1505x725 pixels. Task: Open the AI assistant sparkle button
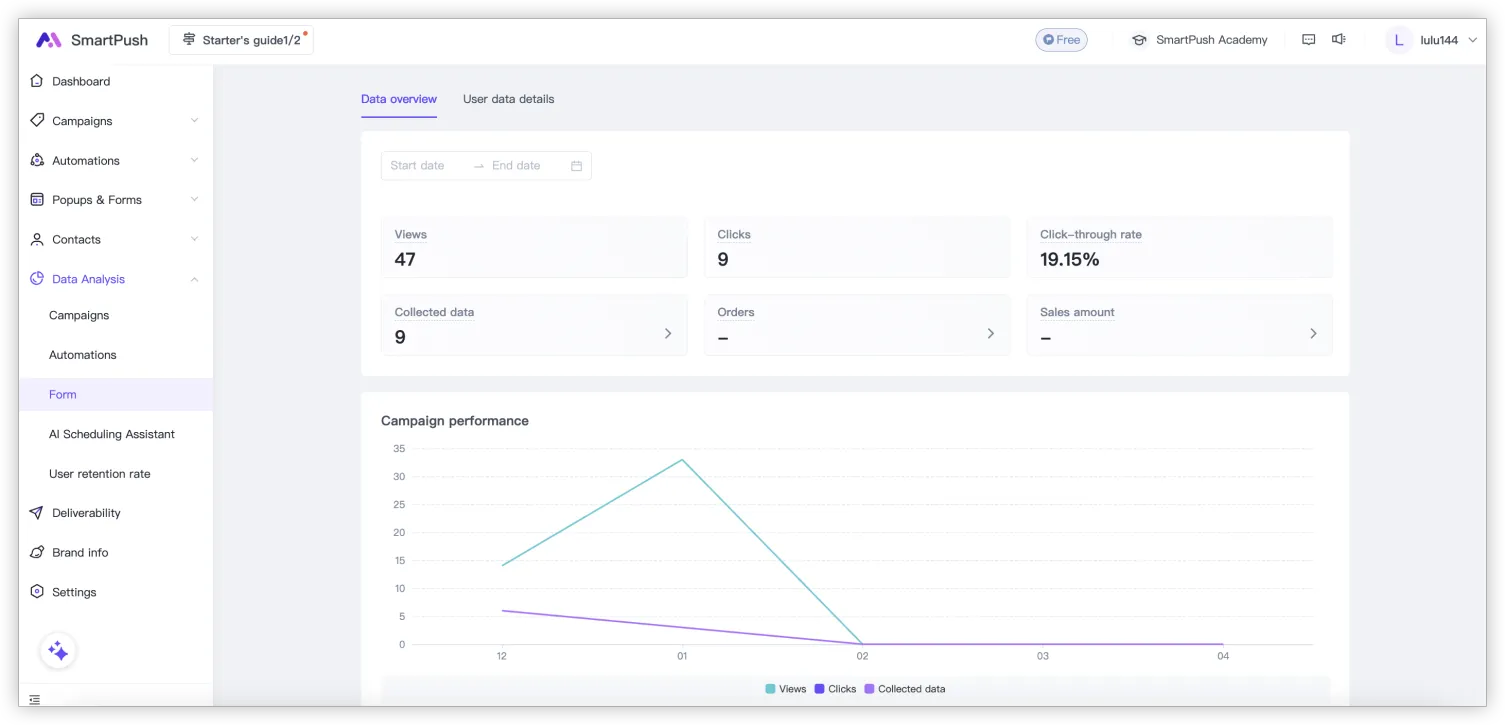coord(58,651)
